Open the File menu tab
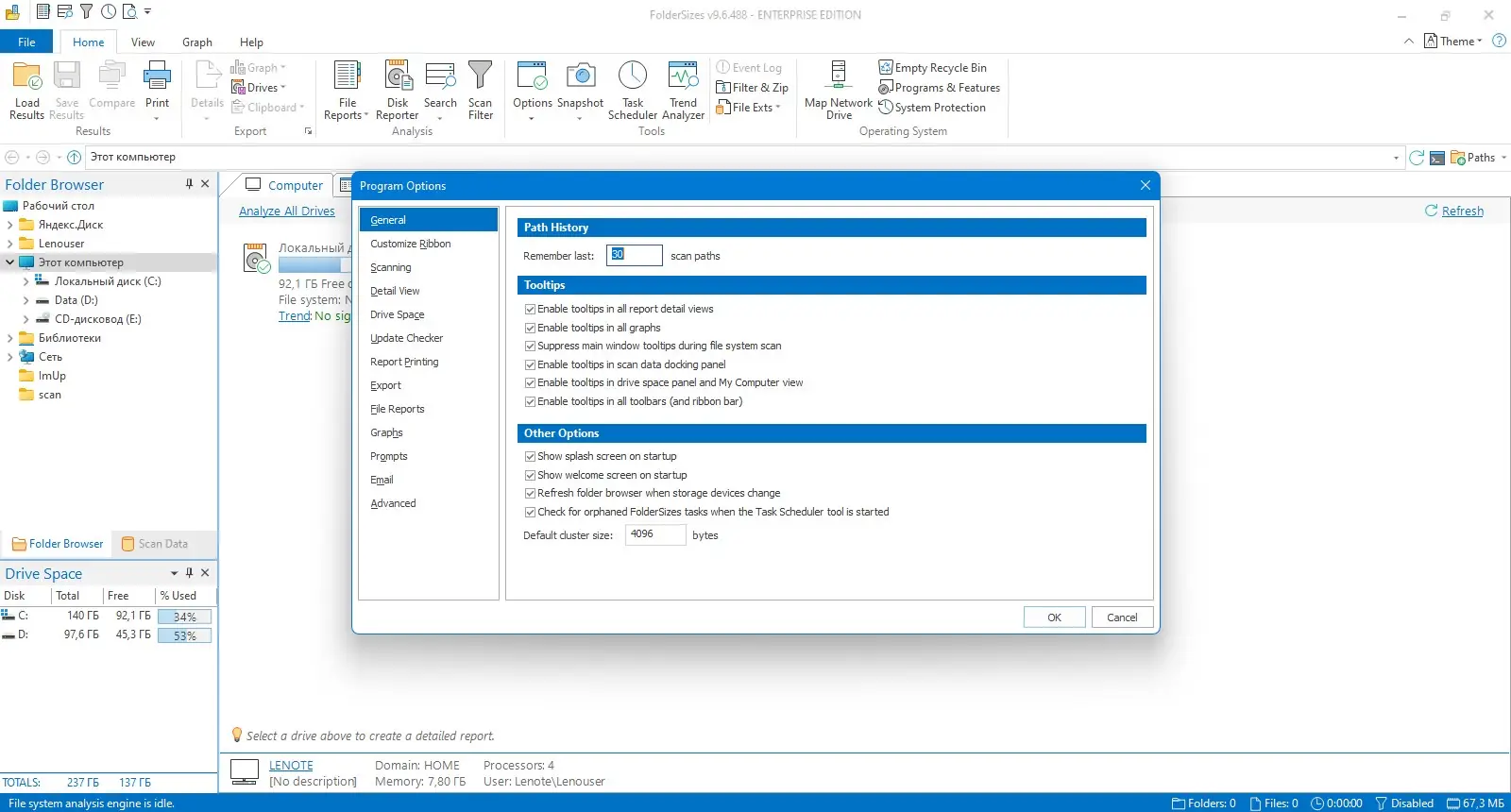Image resolution: width=1511 pixels, height=812 pixels. [x=26, y=42]
